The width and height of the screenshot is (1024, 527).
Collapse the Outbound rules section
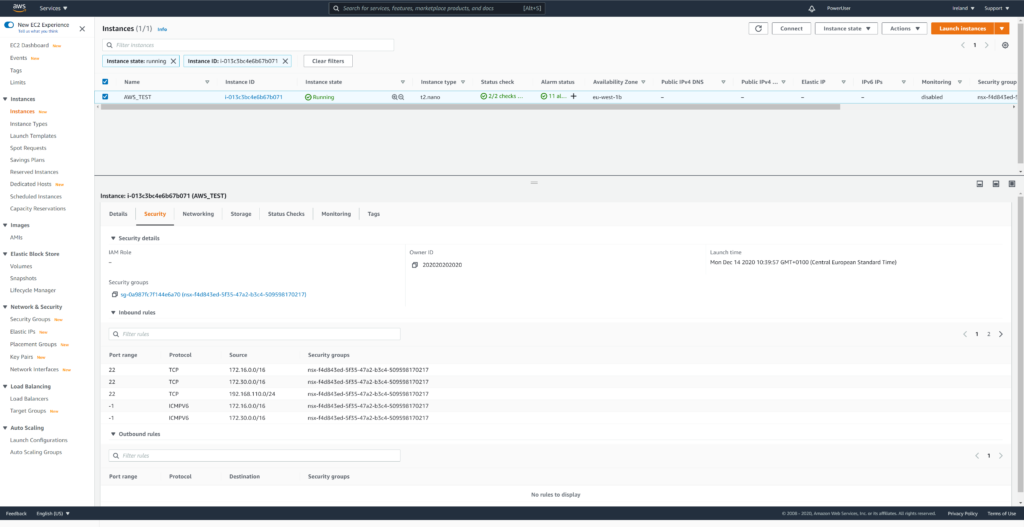click(x=114, y=434)
